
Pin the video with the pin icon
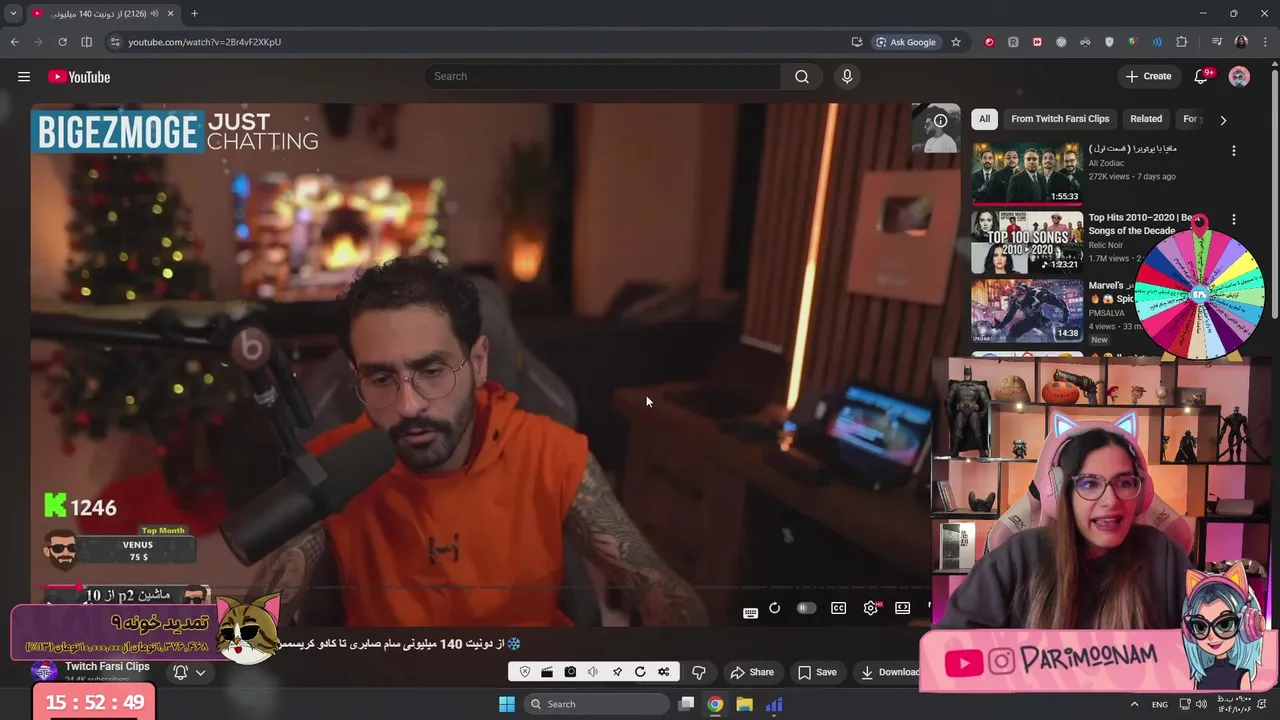point(617,672)
